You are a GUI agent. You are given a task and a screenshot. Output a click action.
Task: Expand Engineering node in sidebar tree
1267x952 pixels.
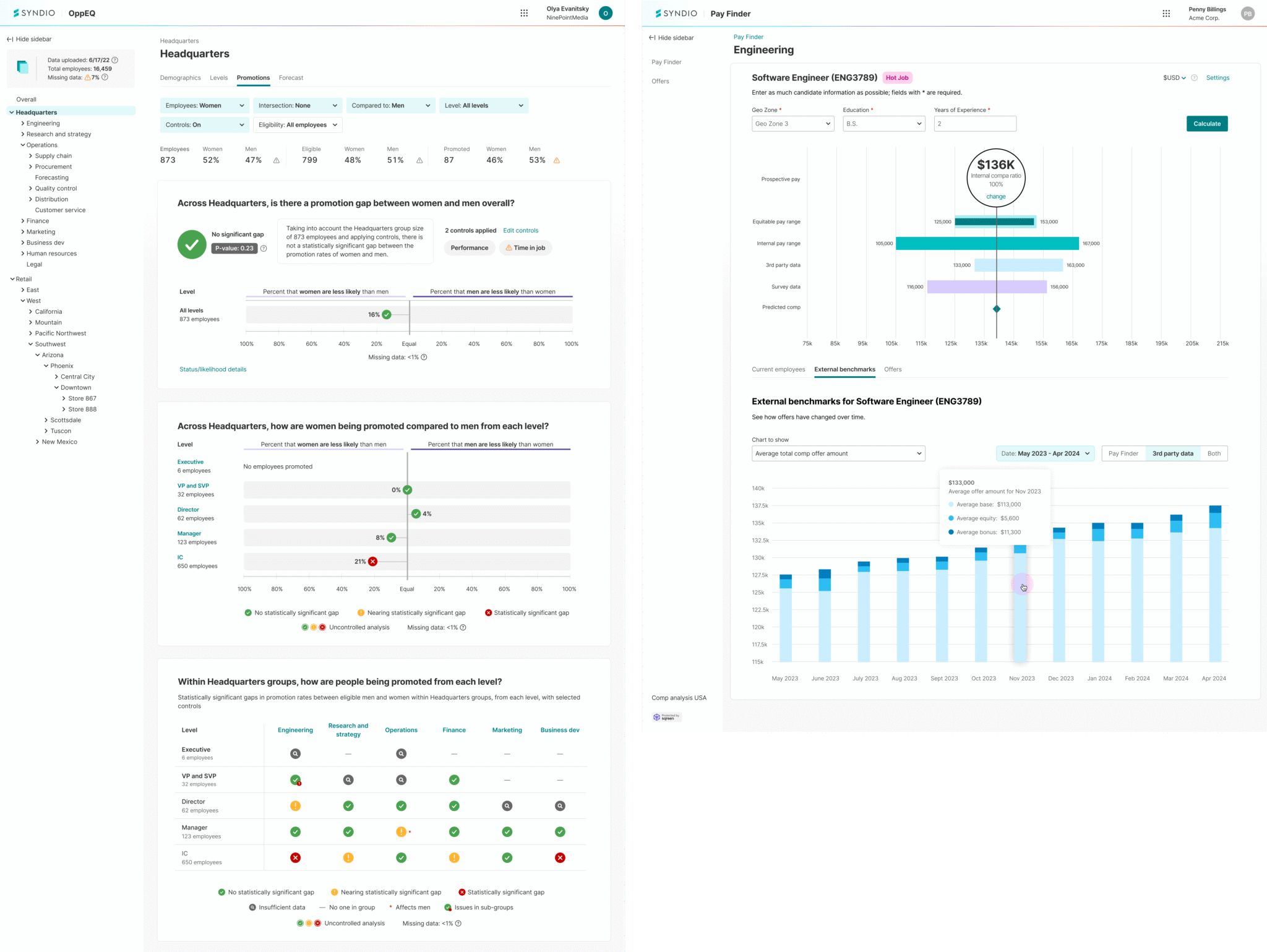(x=23, y=124)
